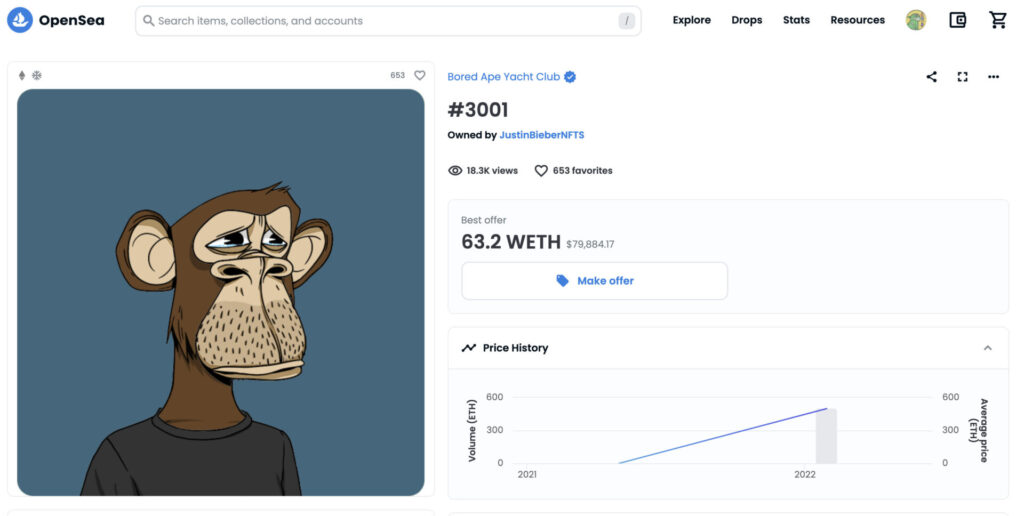Open the three-dot more options menu
This screenshot has height=516, width=1024.
993,77
